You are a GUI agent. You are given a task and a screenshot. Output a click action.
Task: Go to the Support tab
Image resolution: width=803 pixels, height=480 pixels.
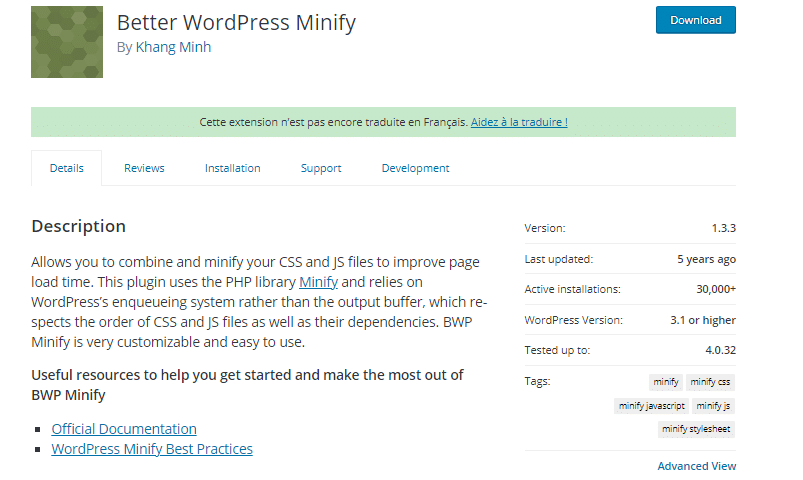321,168
